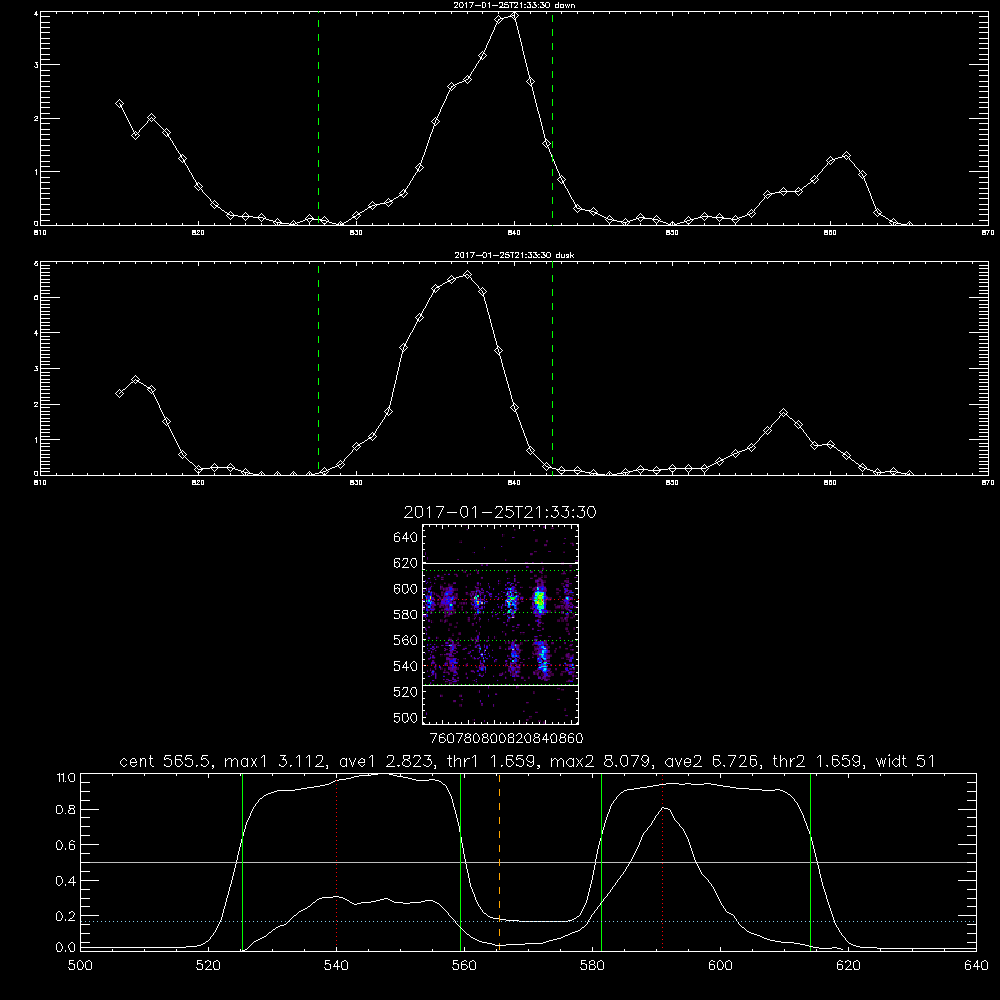Click the highest diamond marker in dawn plot
The image size is (1000, 1000).
(514, 16)
